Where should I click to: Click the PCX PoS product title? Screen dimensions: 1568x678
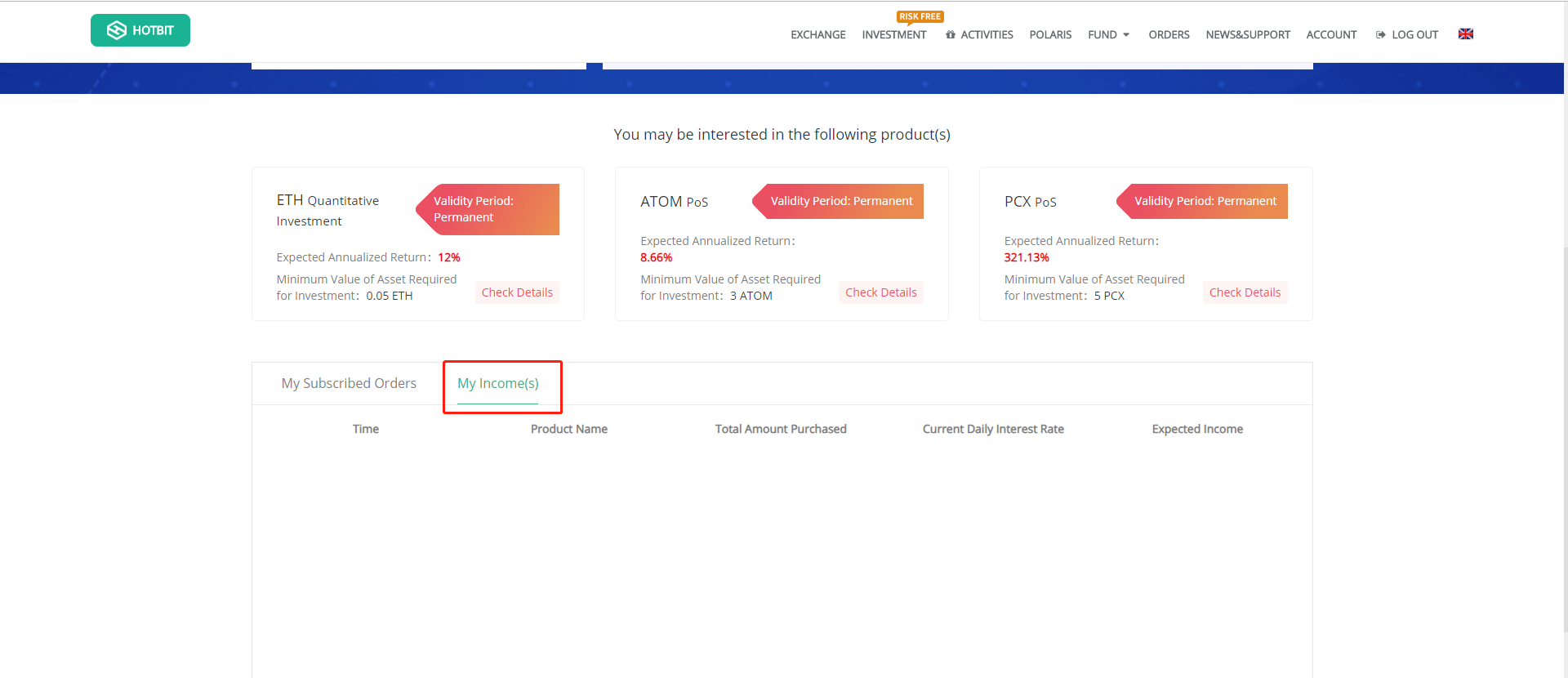(x=1030, y=202)
